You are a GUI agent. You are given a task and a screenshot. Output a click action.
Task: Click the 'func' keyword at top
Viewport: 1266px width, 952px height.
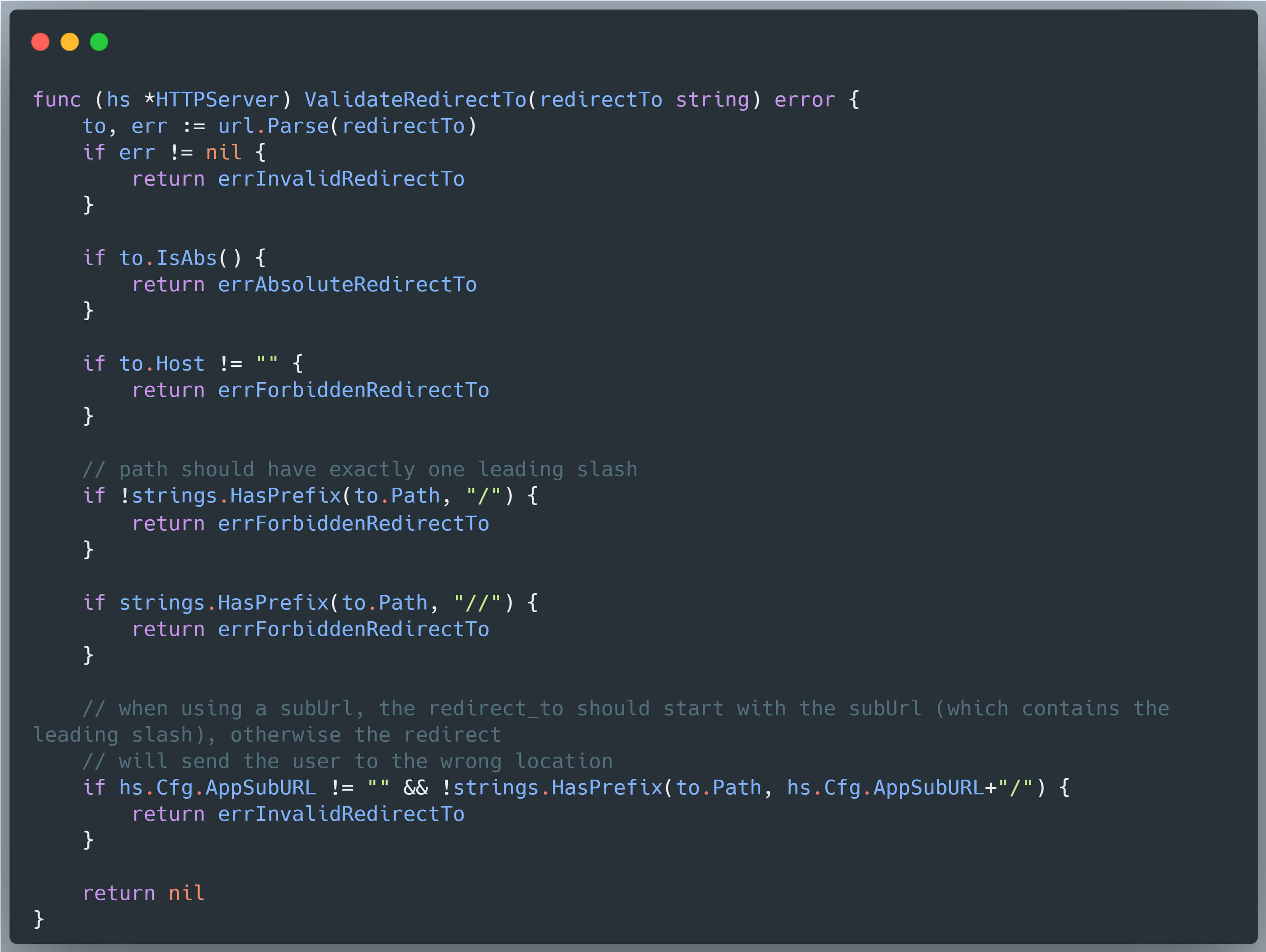click(x=56, y=100)
